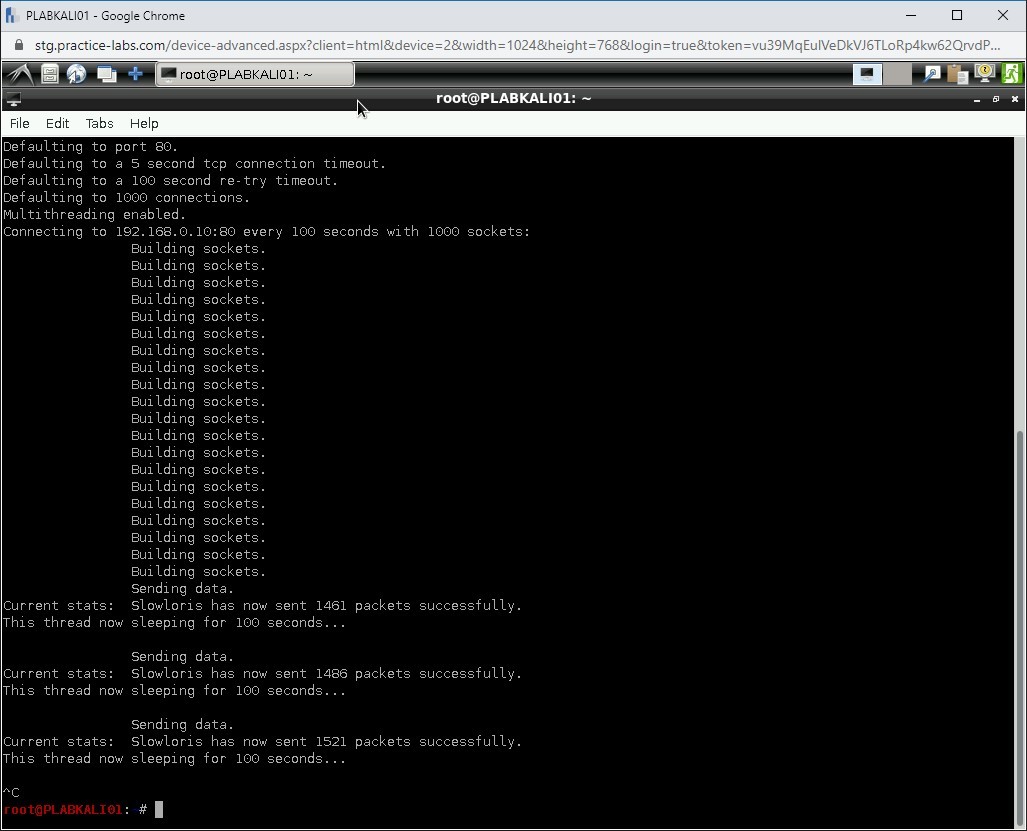This screenshot has height=831, width=1027.
Task: Open the Help menu in the terminal
Action: click(x=144, y=123)
